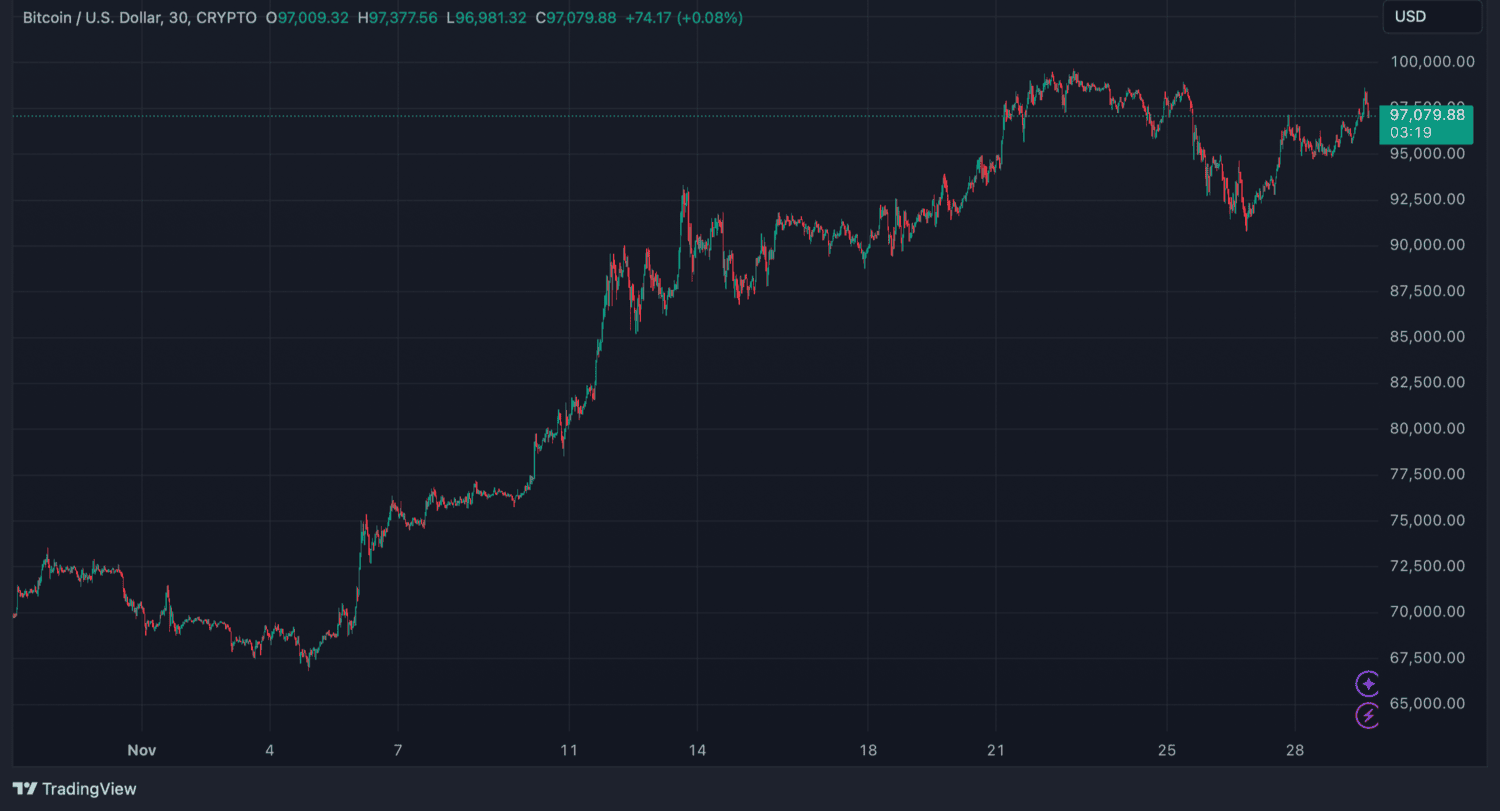The height and width of the screenshot is (811, 1500).
Task: Click the TradingView logo icon
Action: pos(26,789)
